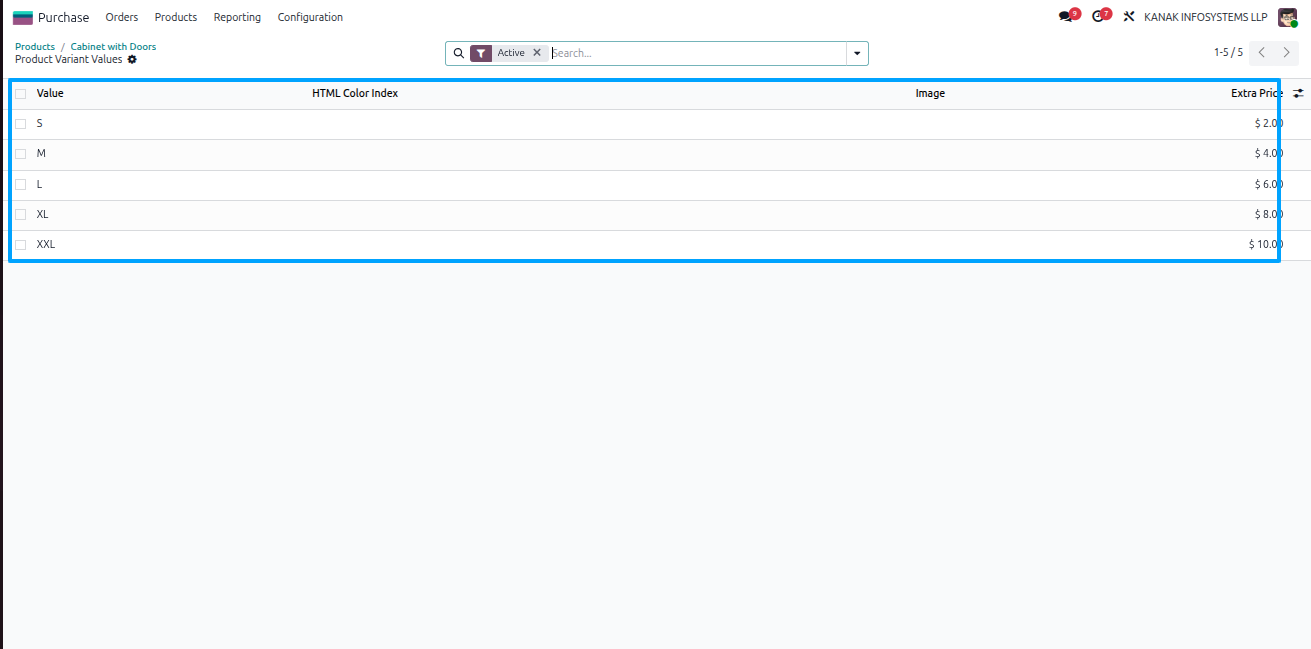Open the activities clock icon
Image resolution: width=1311 pixels, height=649 pixels.
(1098, 17)
